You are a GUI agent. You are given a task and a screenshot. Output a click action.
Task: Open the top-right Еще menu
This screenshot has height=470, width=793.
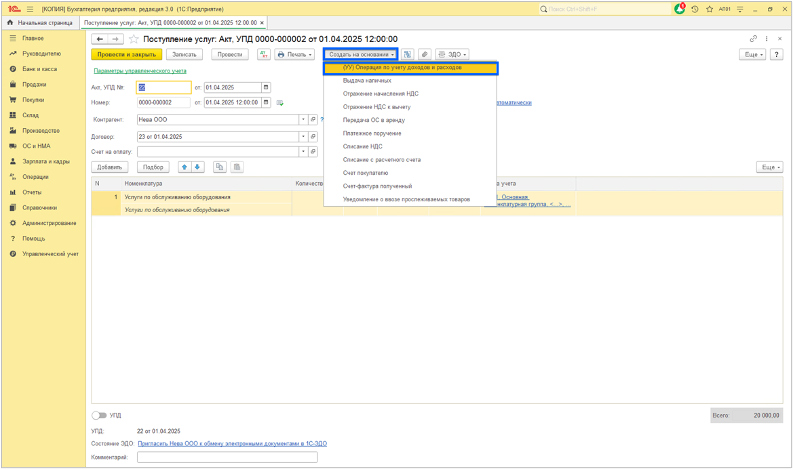click(753, 54)
